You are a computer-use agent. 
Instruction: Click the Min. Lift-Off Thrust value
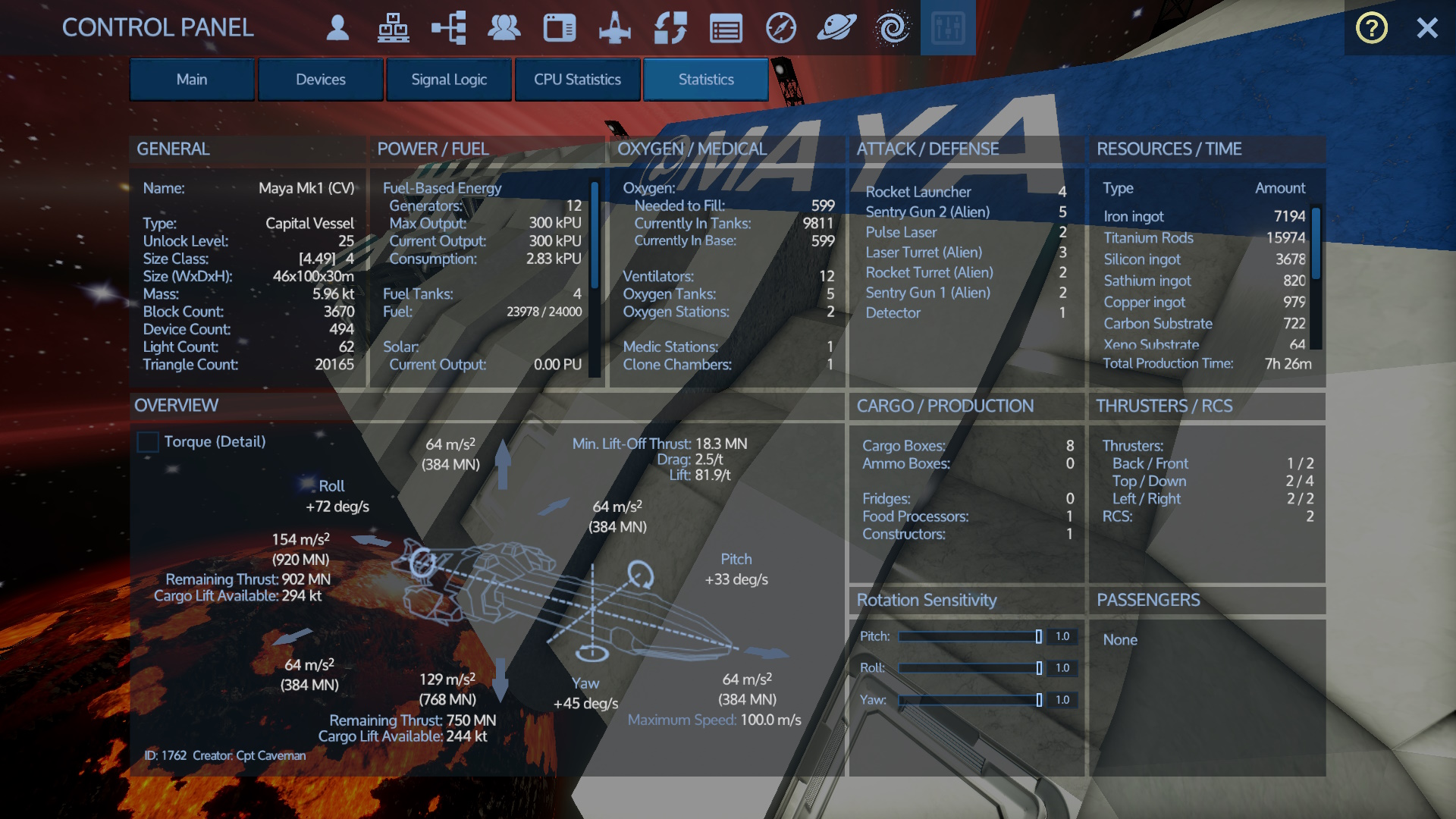point(721,444)
